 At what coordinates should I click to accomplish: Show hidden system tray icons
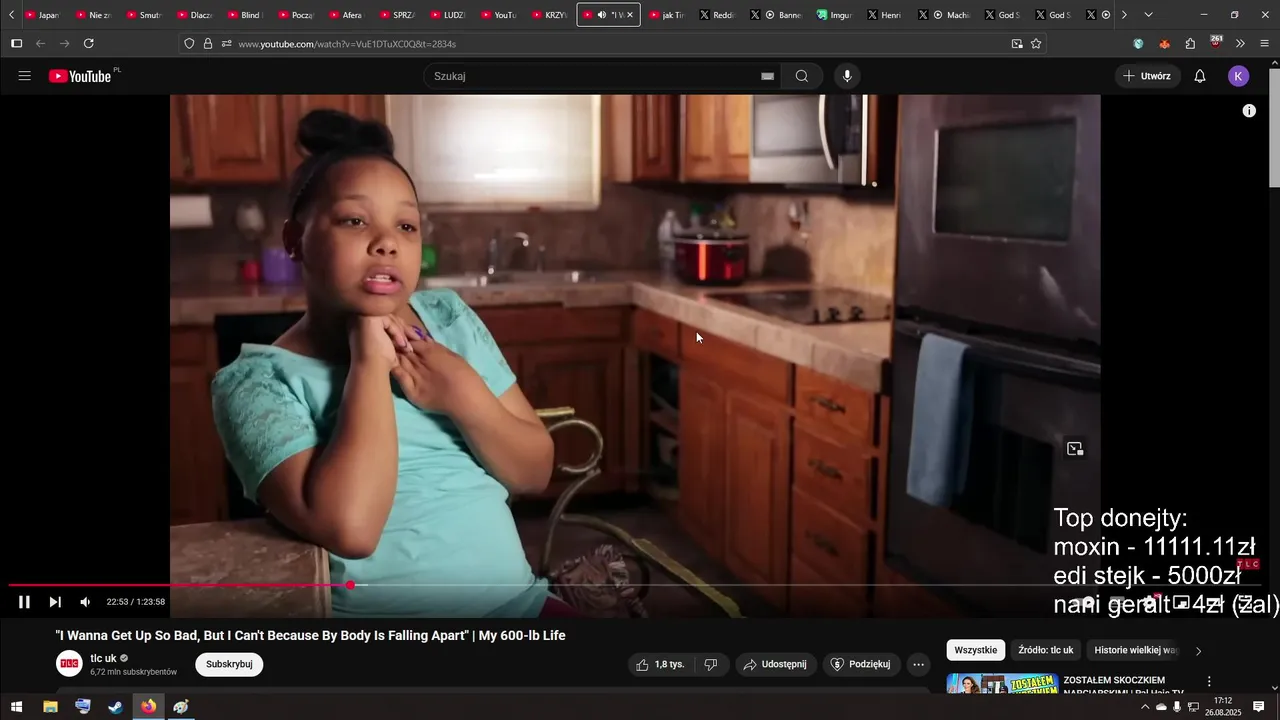pos(1144,707)
